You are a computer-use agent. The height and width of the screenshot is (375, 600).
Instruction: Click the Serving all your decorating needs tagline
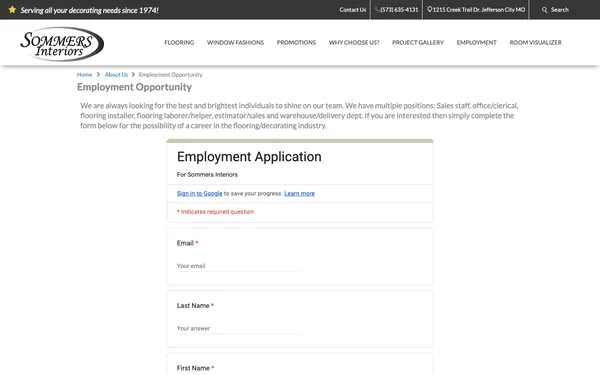(x=90, y=10)
